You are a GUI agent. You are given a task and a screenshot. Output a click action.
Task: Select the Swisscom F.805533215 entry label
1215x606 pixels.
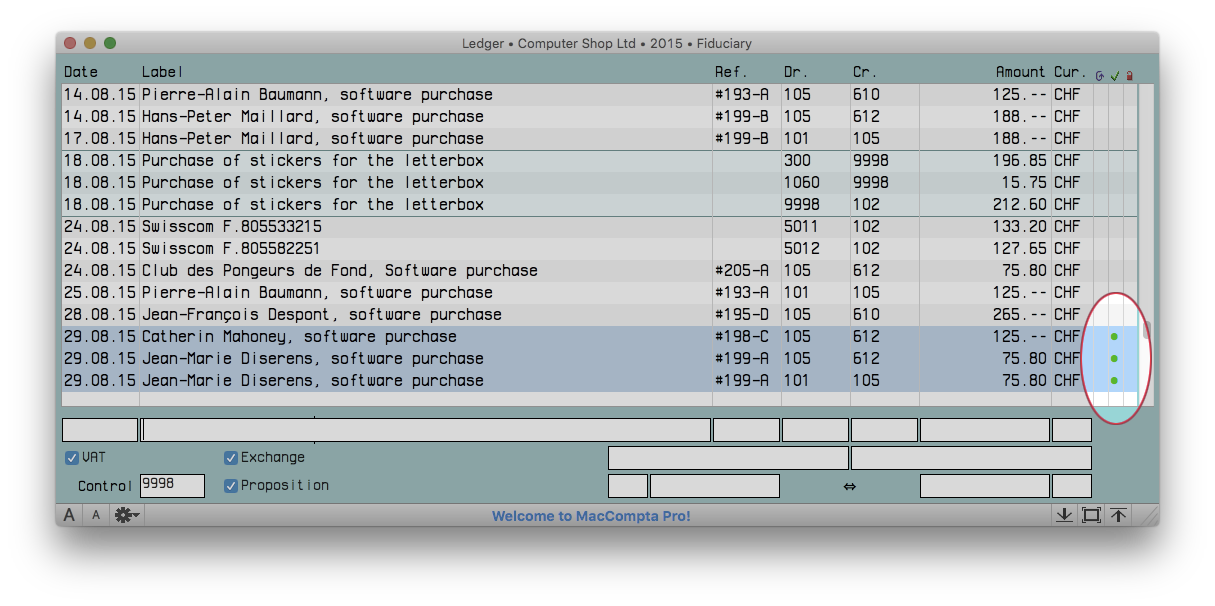(x=232, y=227)
